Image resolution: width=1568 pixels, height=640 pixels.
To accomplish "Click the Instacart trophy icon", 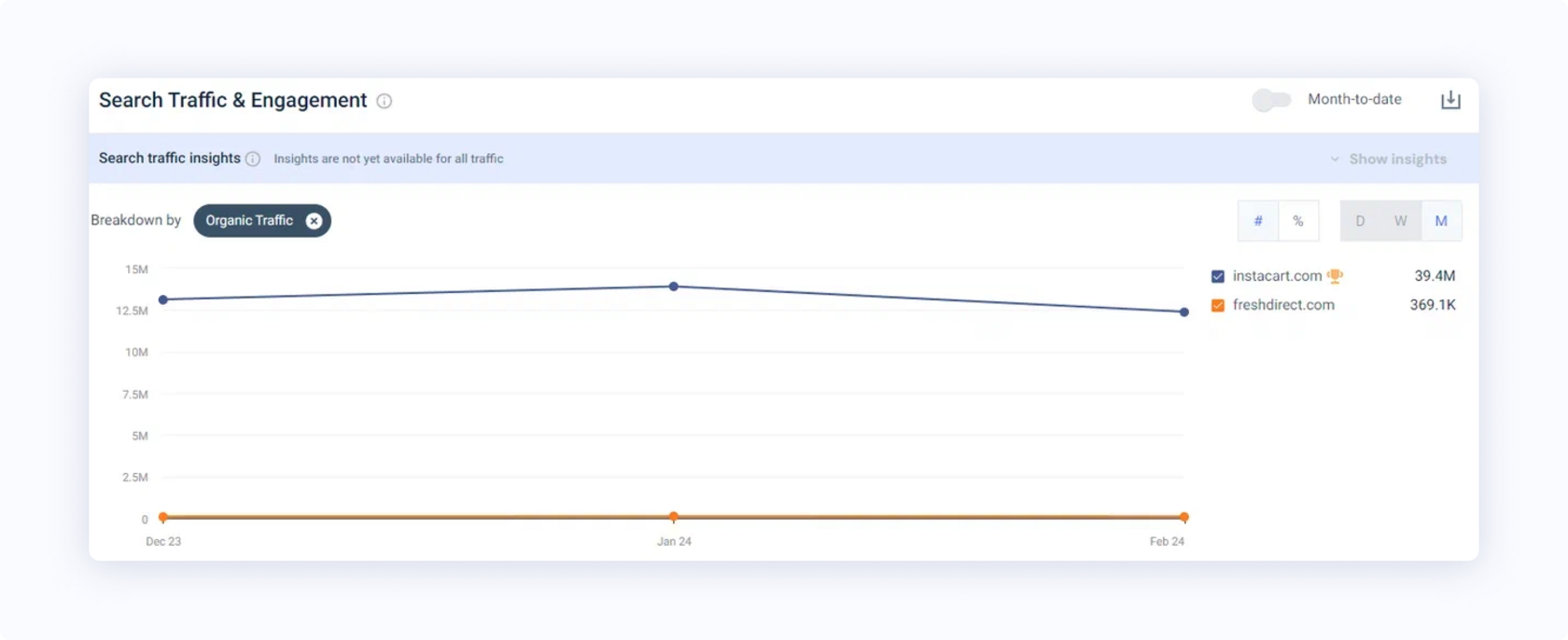I will pyautogui.click(x=1335, y=276).
